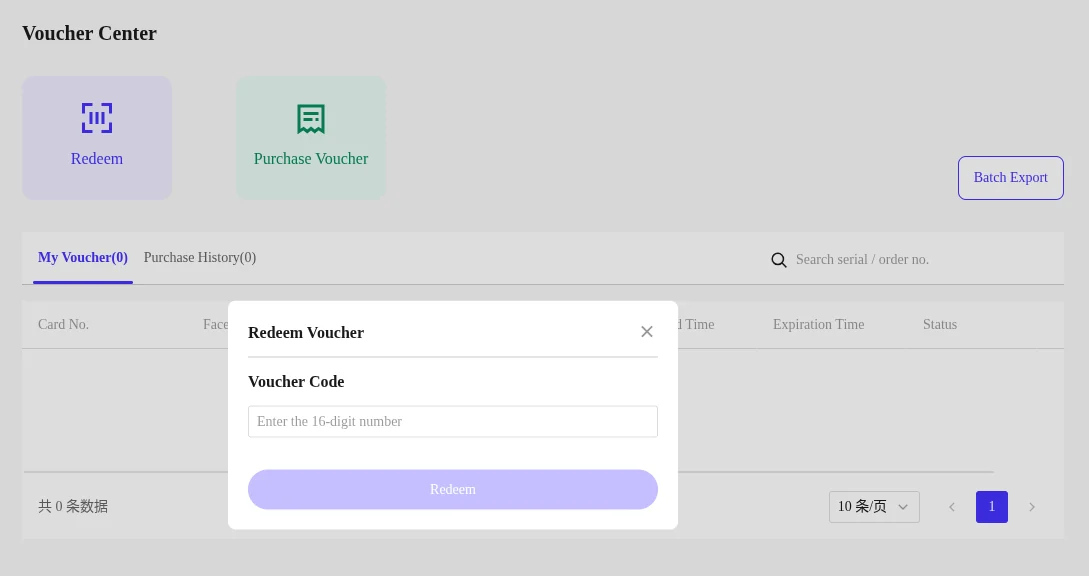
Task: Open the 10 条/页 page size dropdown
Action: tap(874, 507)
